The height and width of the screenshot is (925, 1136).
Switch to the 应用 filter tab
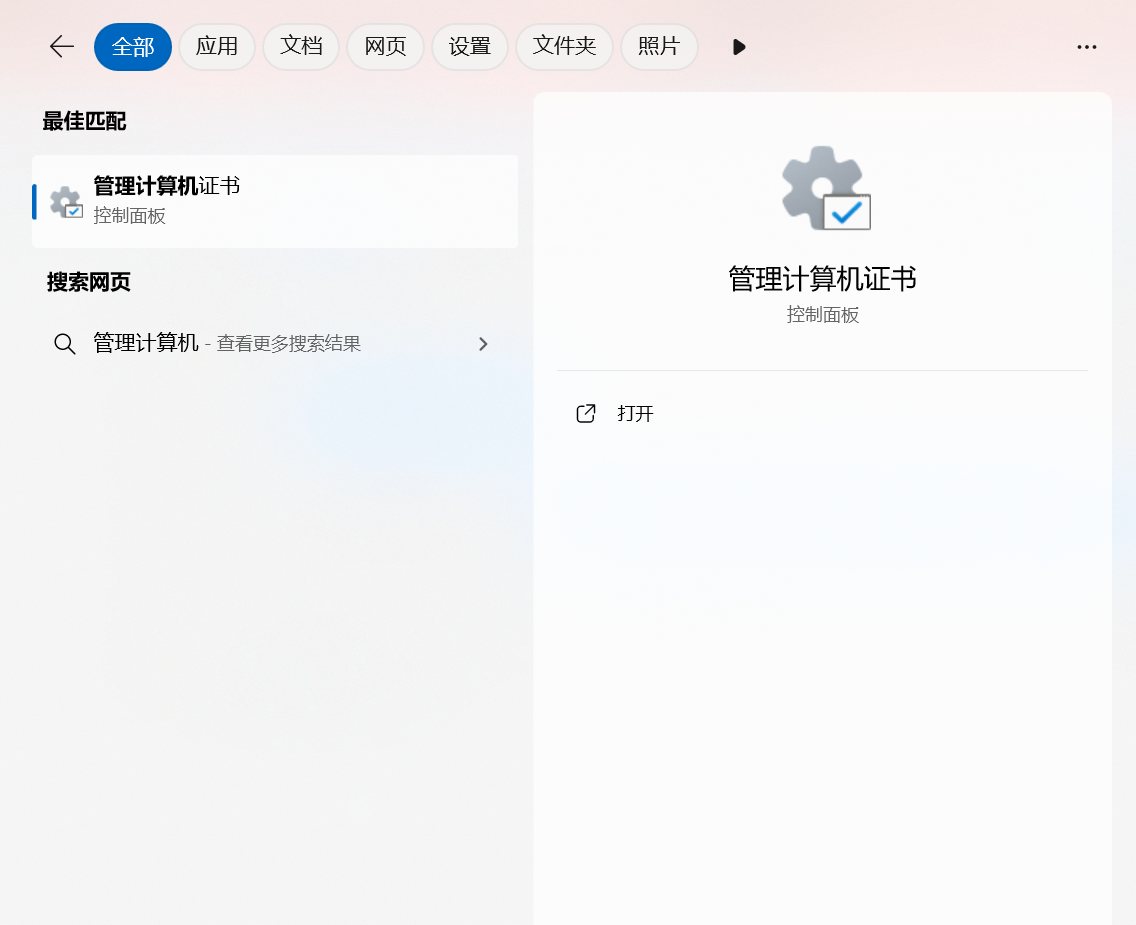tap(217, 47)
